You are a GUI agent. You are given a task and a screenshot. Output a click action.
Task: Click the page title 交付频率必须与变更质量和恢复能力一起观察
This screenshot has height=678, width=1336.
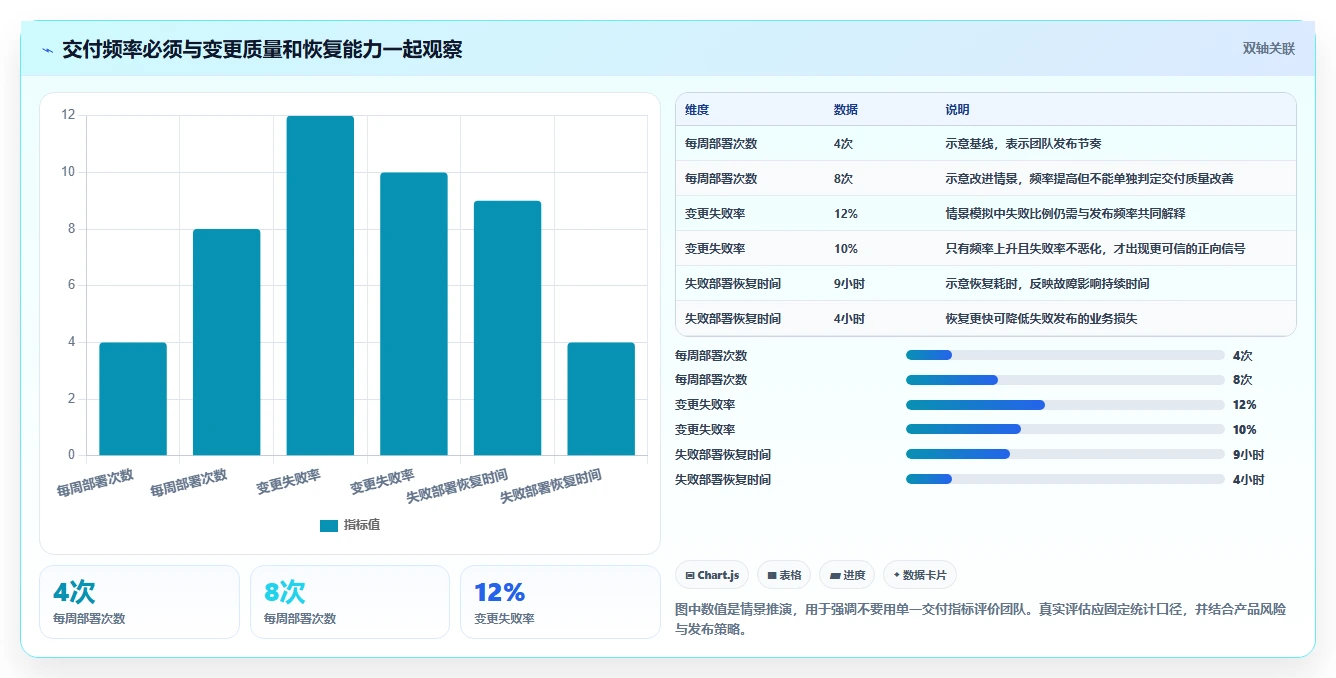[x=262, y=50]
